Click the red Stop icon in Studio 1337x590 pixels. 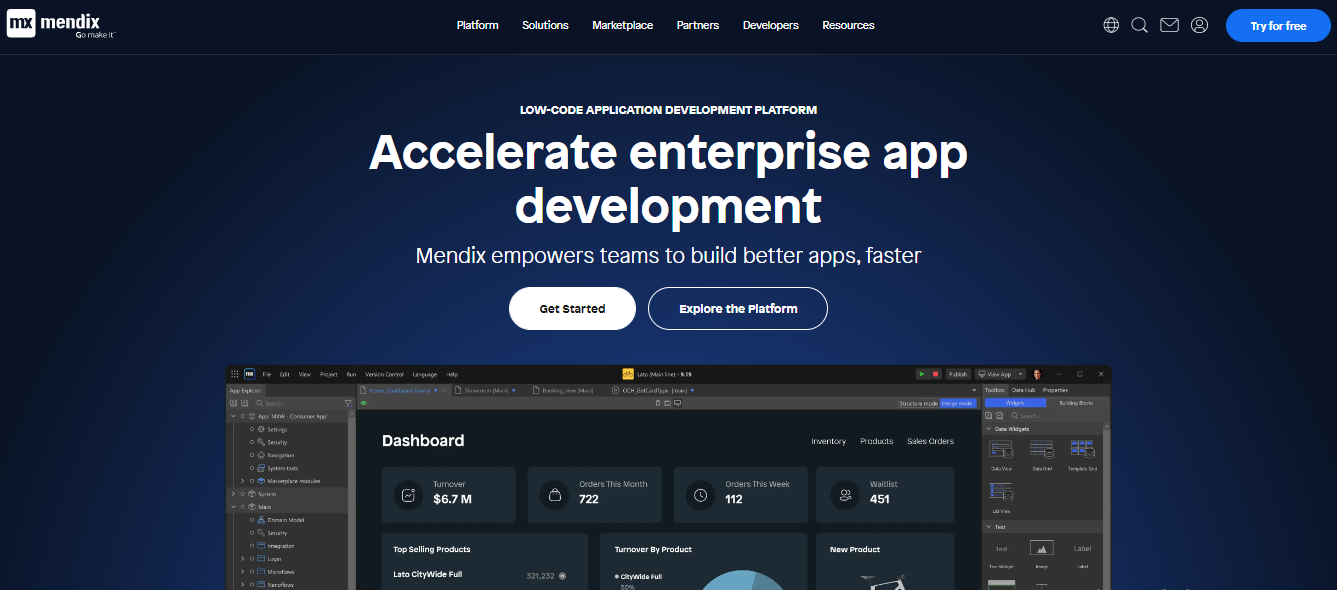[935, 374]
